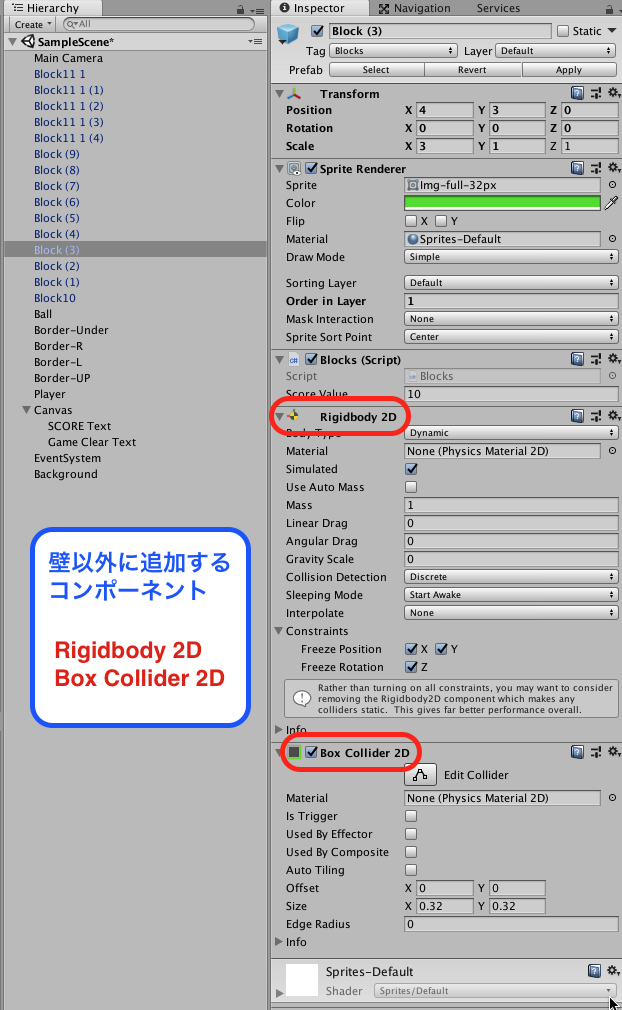The width and height of the screenshot is (622, 1010).
Task: Click the green Color swatch
Action: tap(502, 203)
